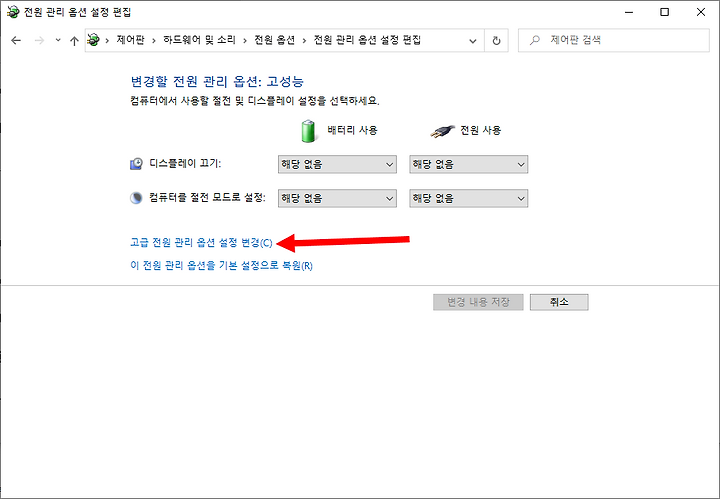Viewport: 720px width, 499px height.
Task: Click 이 전원 관리 옵션을 기본 설정으로 복원 link
Action: [221, 265]
